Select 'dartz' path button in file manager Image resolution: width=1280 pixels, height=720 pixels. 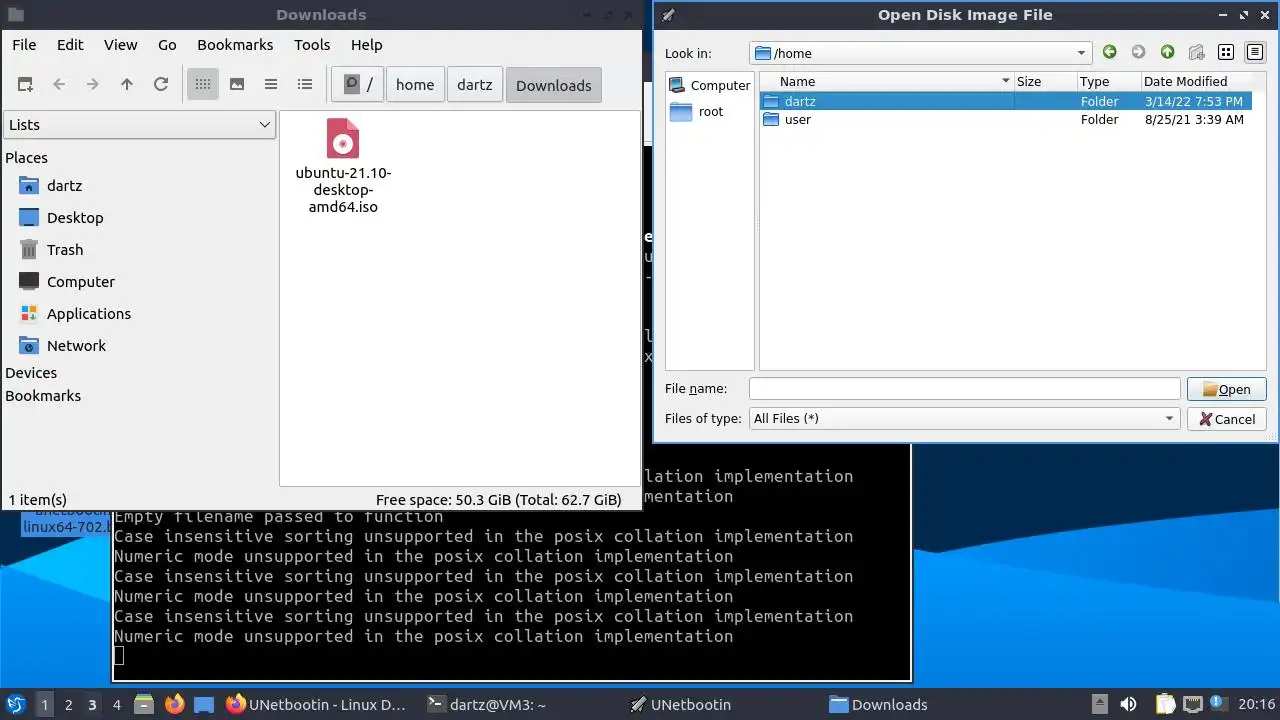475,85
